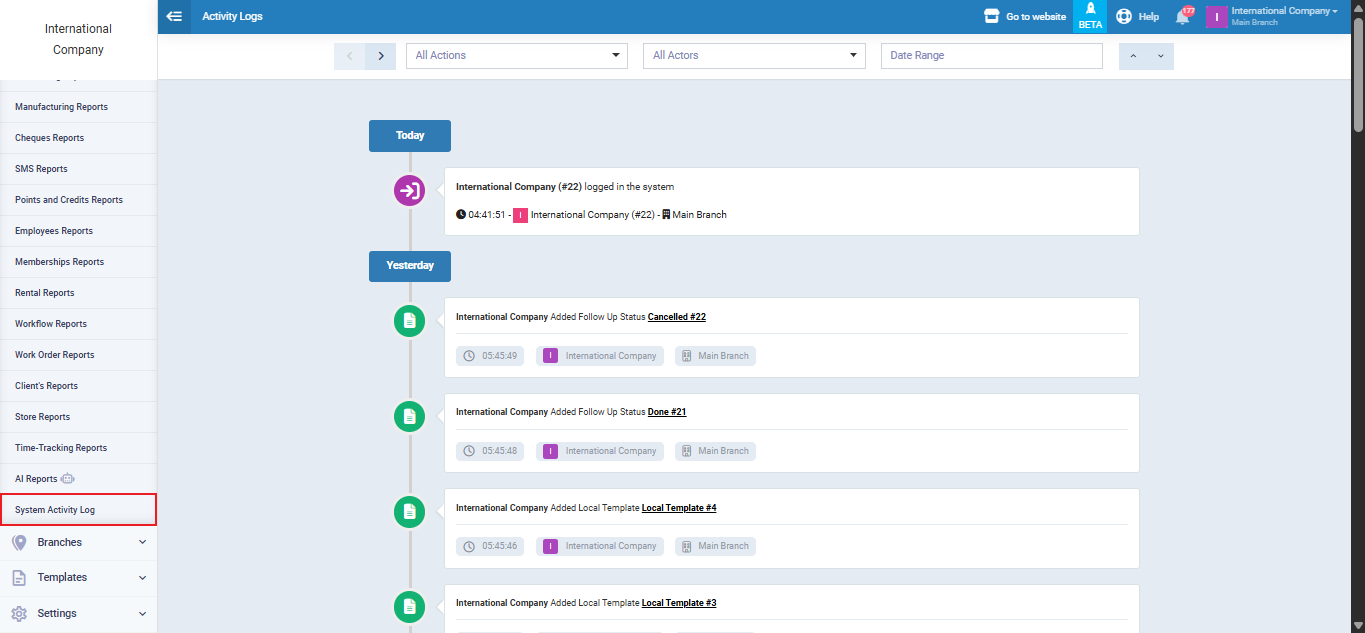This screenshot has width=1365, height=633.
Task: Click green document icon for Done #21
Action: point(409,416)
